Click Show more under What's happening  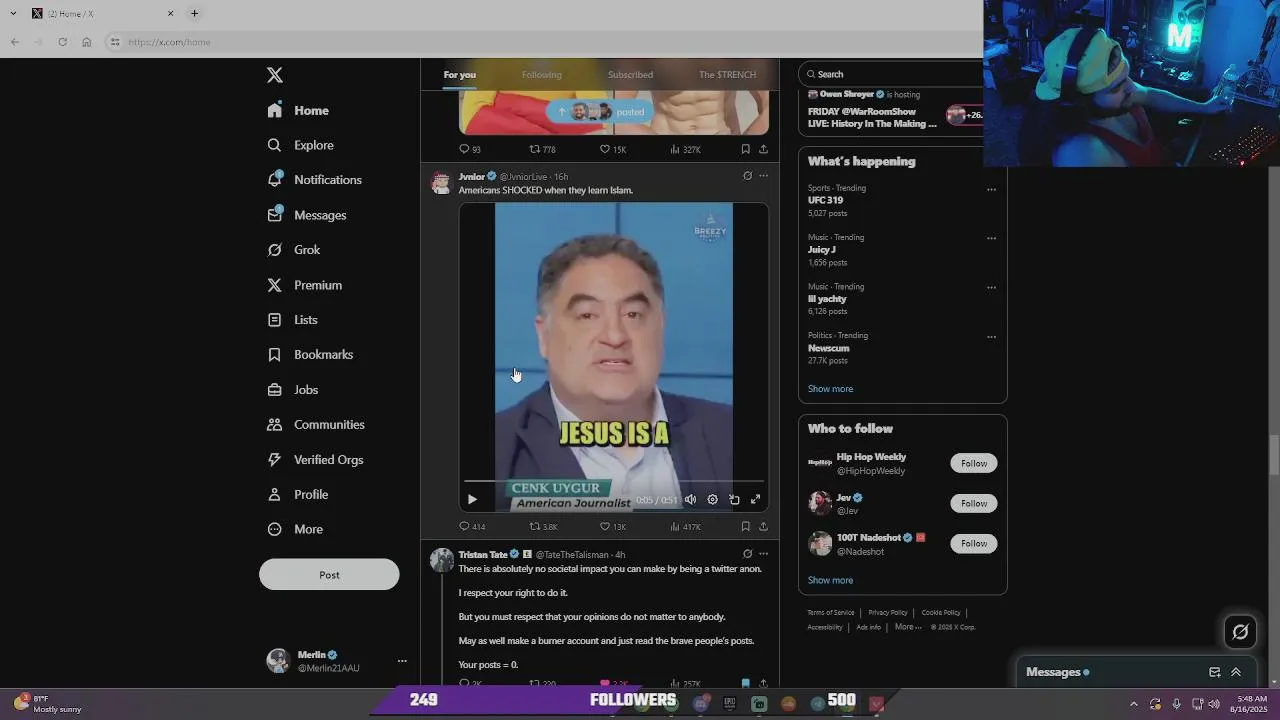[x=830, y=389]
